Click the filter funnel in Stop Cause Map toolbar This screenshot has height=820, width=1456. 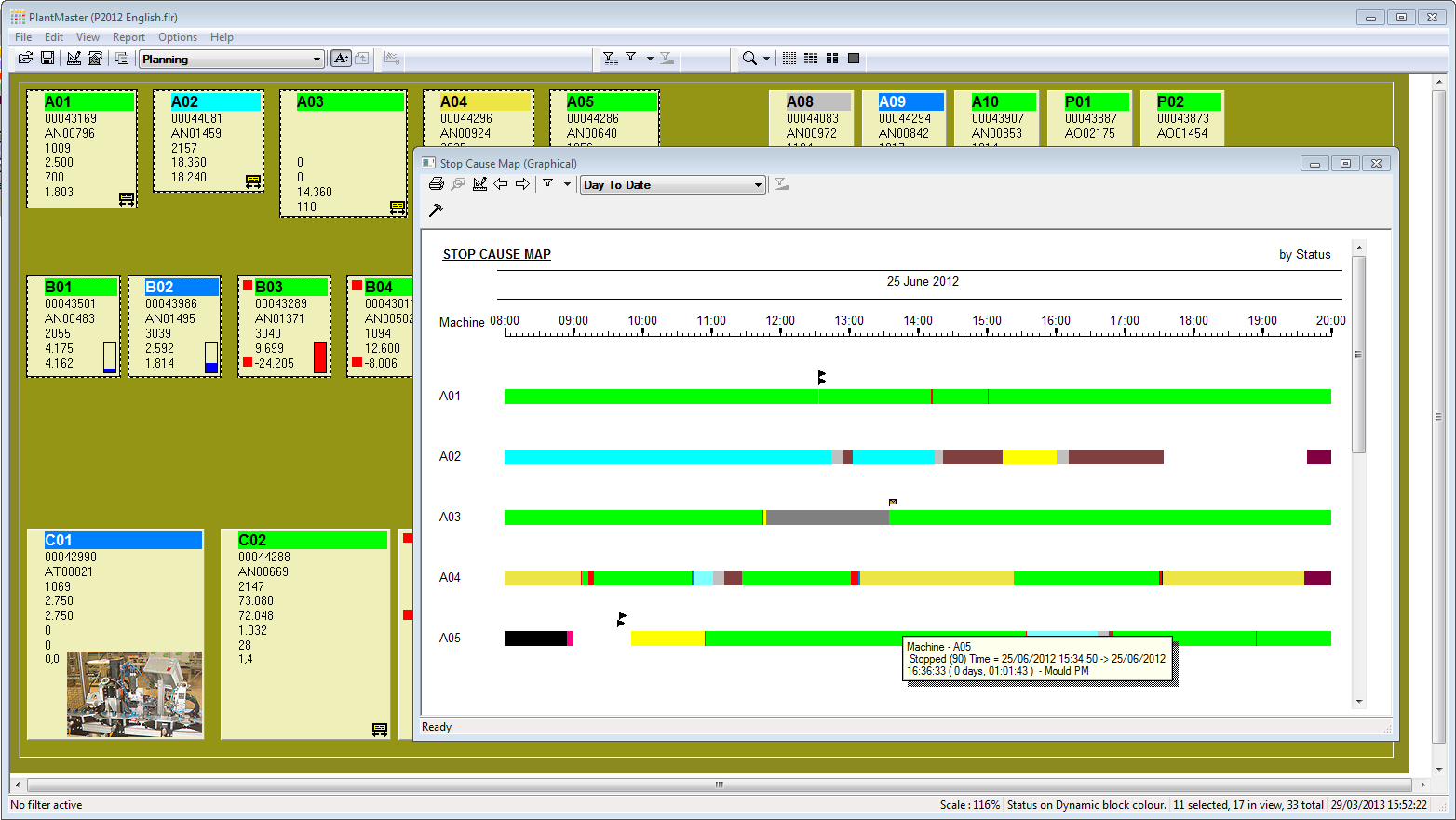click(x=548, y=183)
